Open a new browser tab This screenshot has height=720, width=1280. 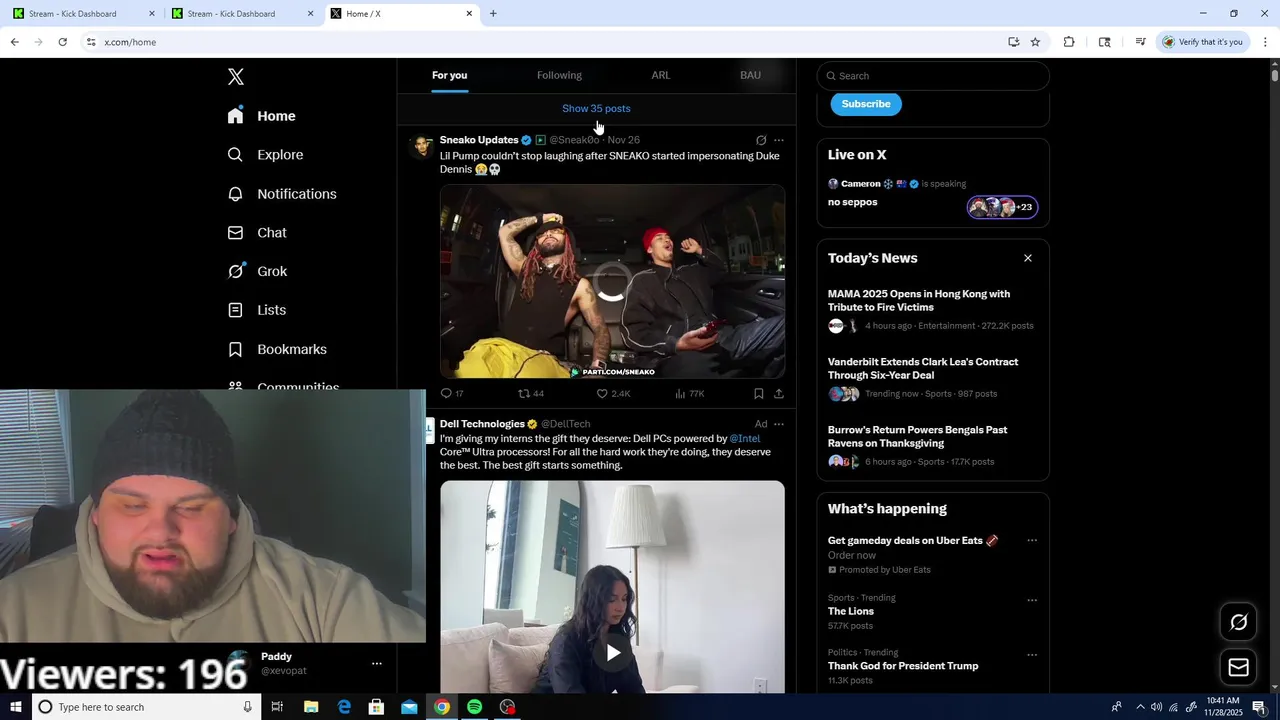493,14
